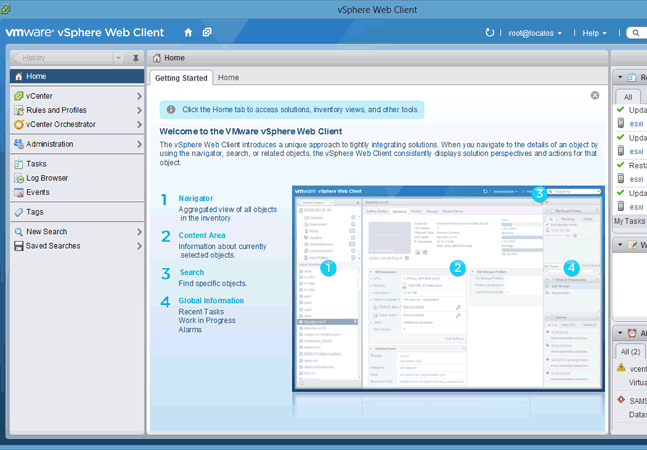Select the All tab in Recent Tasks
Screen dimensions: 647x450
tap(628, 97)
